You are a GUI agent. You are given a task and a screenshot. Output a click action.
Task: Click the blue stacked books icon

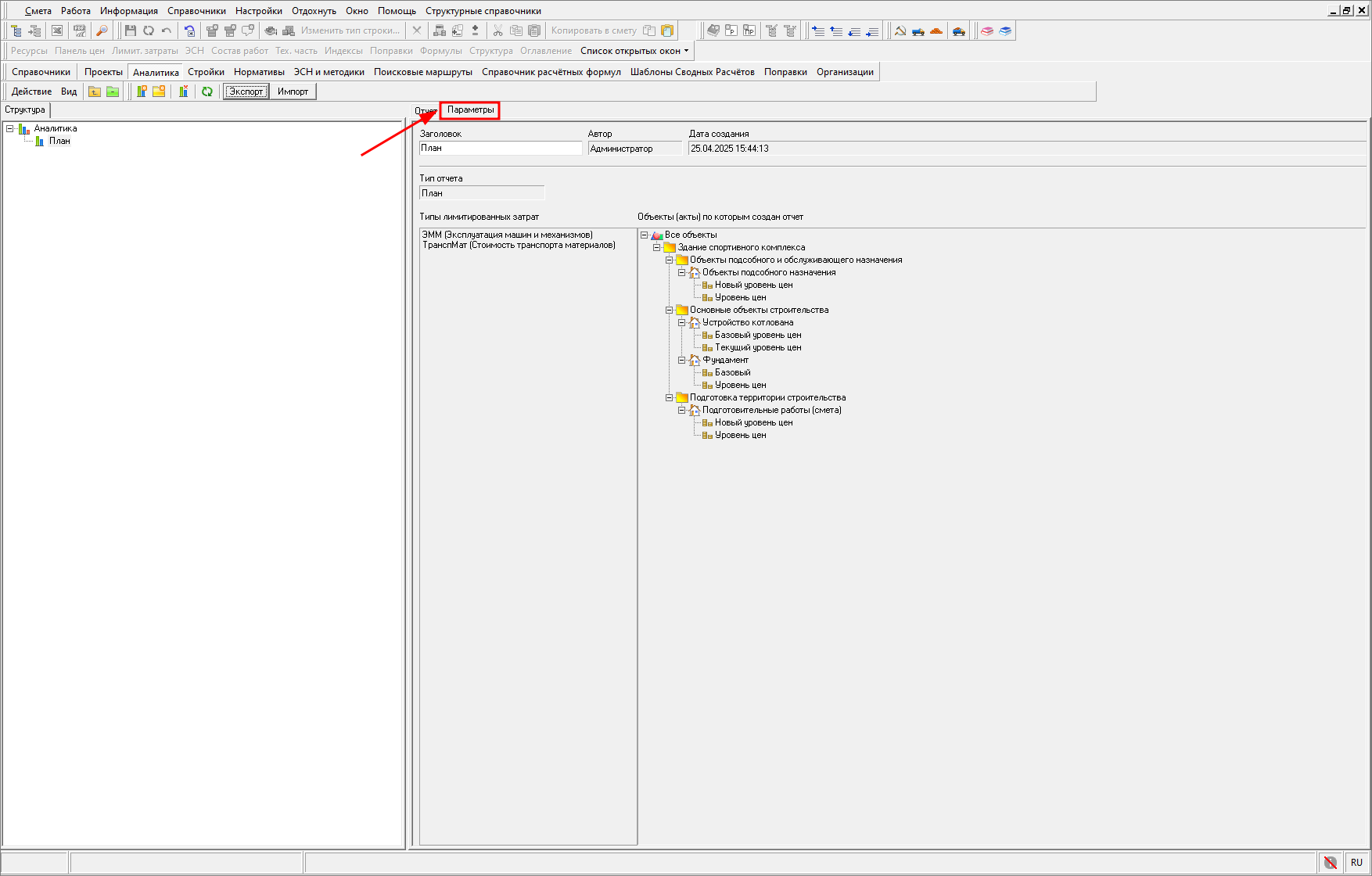pyautogui.click(x=1005, y=31)
